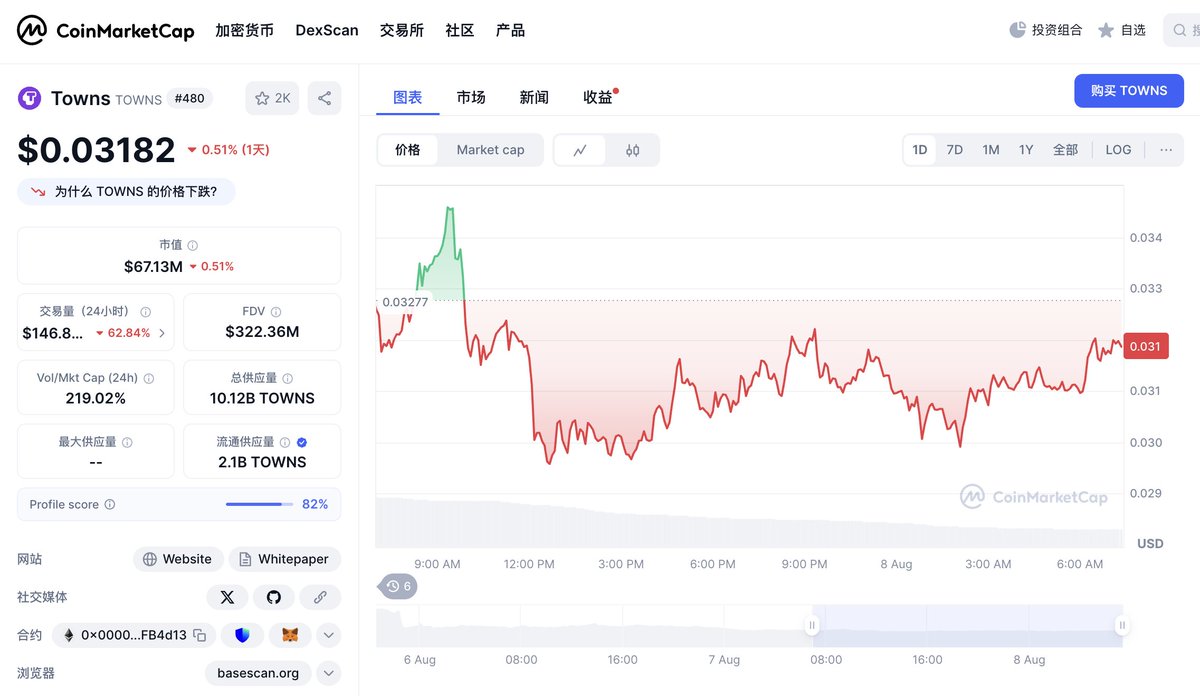This screenshot has height=696, width=1200.
Task: Click the left handle of range slider
Action: [812, 626]
